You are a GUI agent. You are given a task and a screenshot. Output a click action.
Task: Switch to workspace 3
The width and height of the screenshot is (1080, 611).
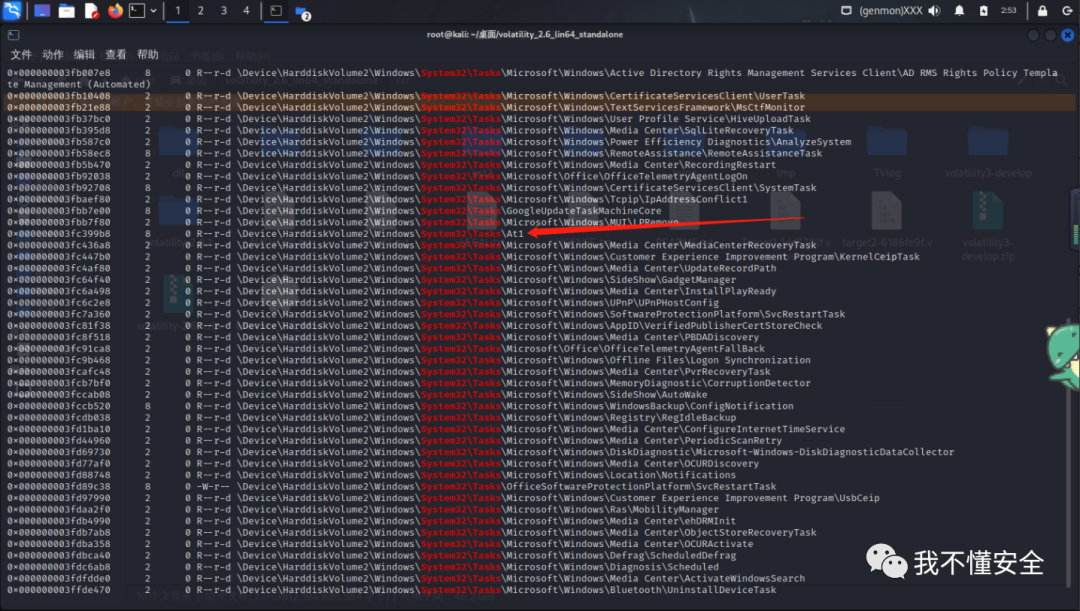pos(224,11)
